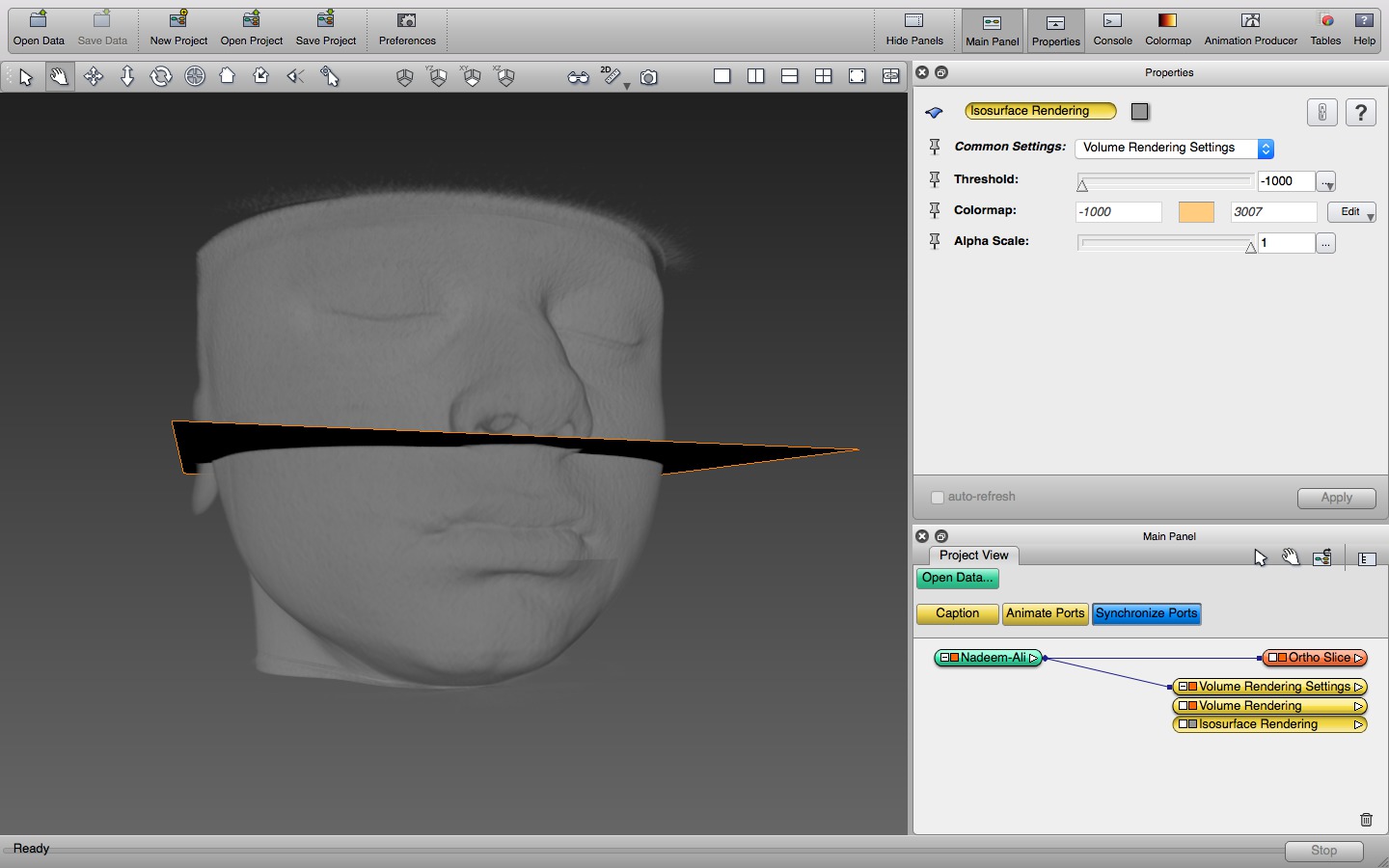Open the Colormap editor in top toolbar
Screen dimensions: 1389x868
tap(1167, 29)
